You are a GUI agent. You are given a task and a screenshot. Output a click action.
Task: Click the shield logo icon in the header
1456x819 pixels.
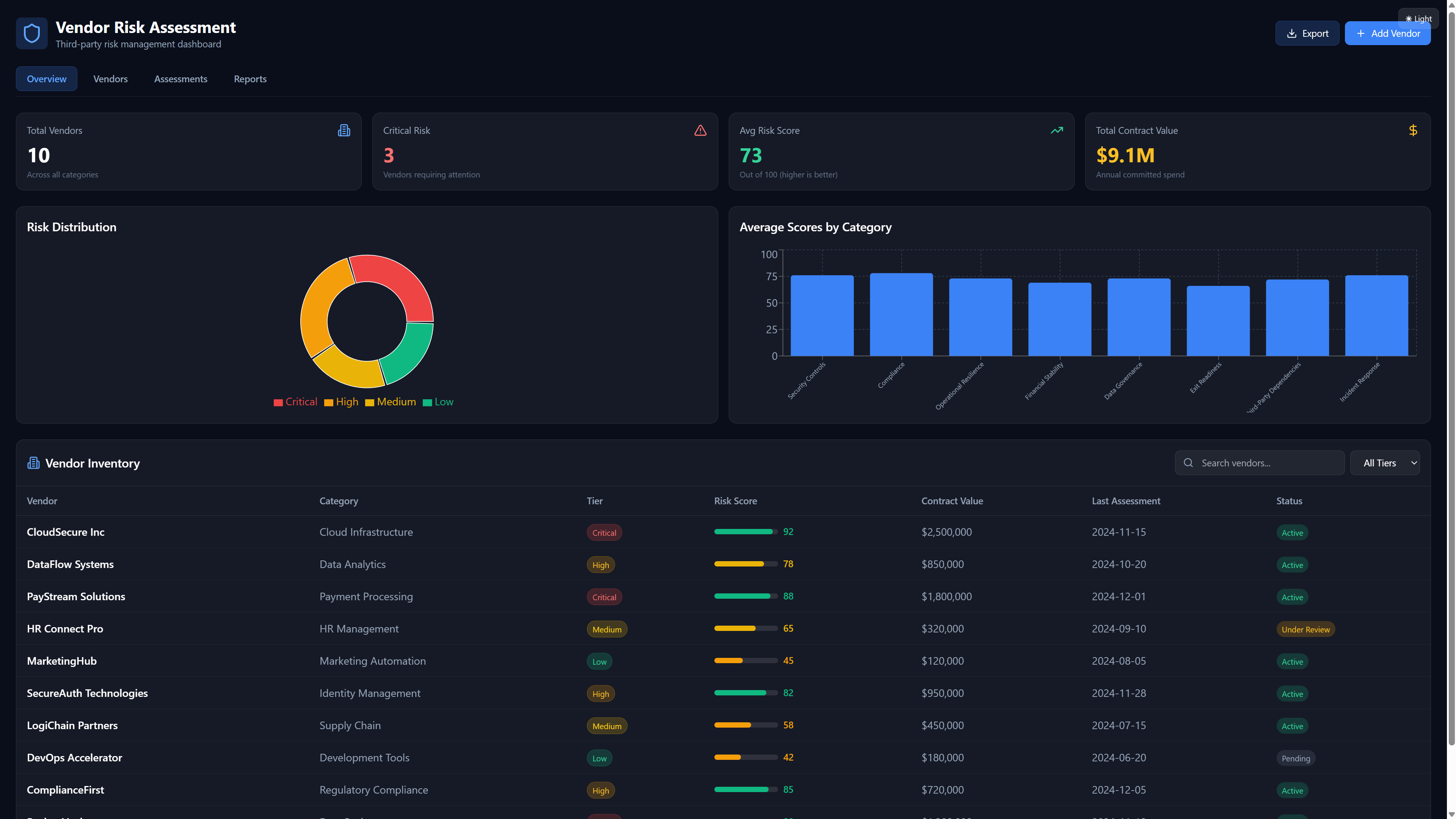(31, 33)
